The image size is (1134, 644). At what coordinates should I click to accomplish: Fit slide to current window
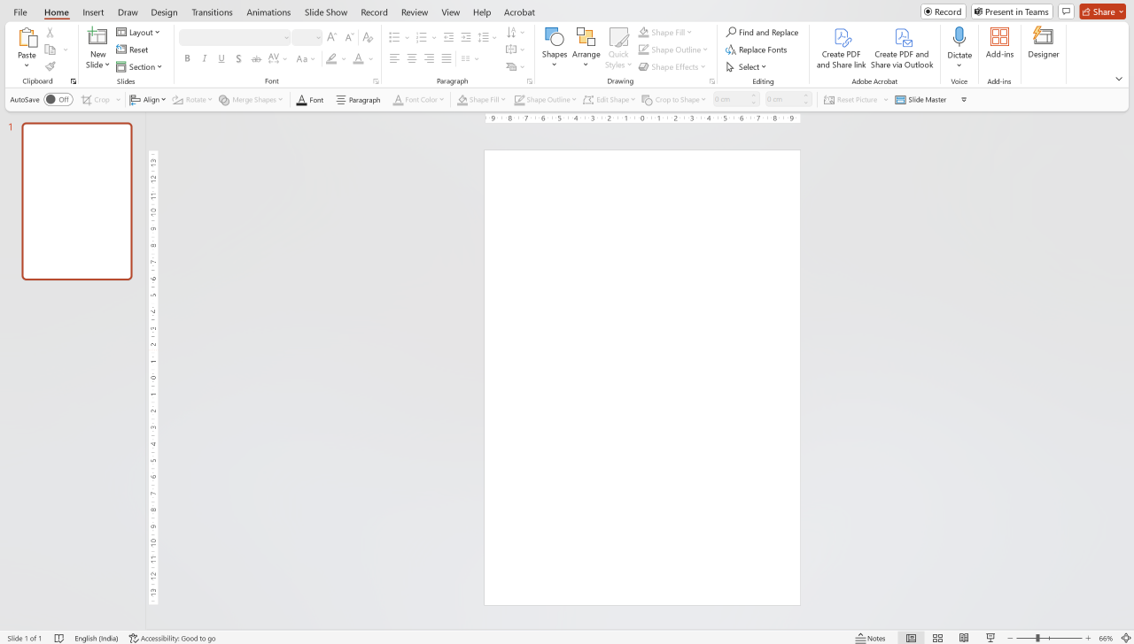pyautogui.click(x=1126, y=638)
